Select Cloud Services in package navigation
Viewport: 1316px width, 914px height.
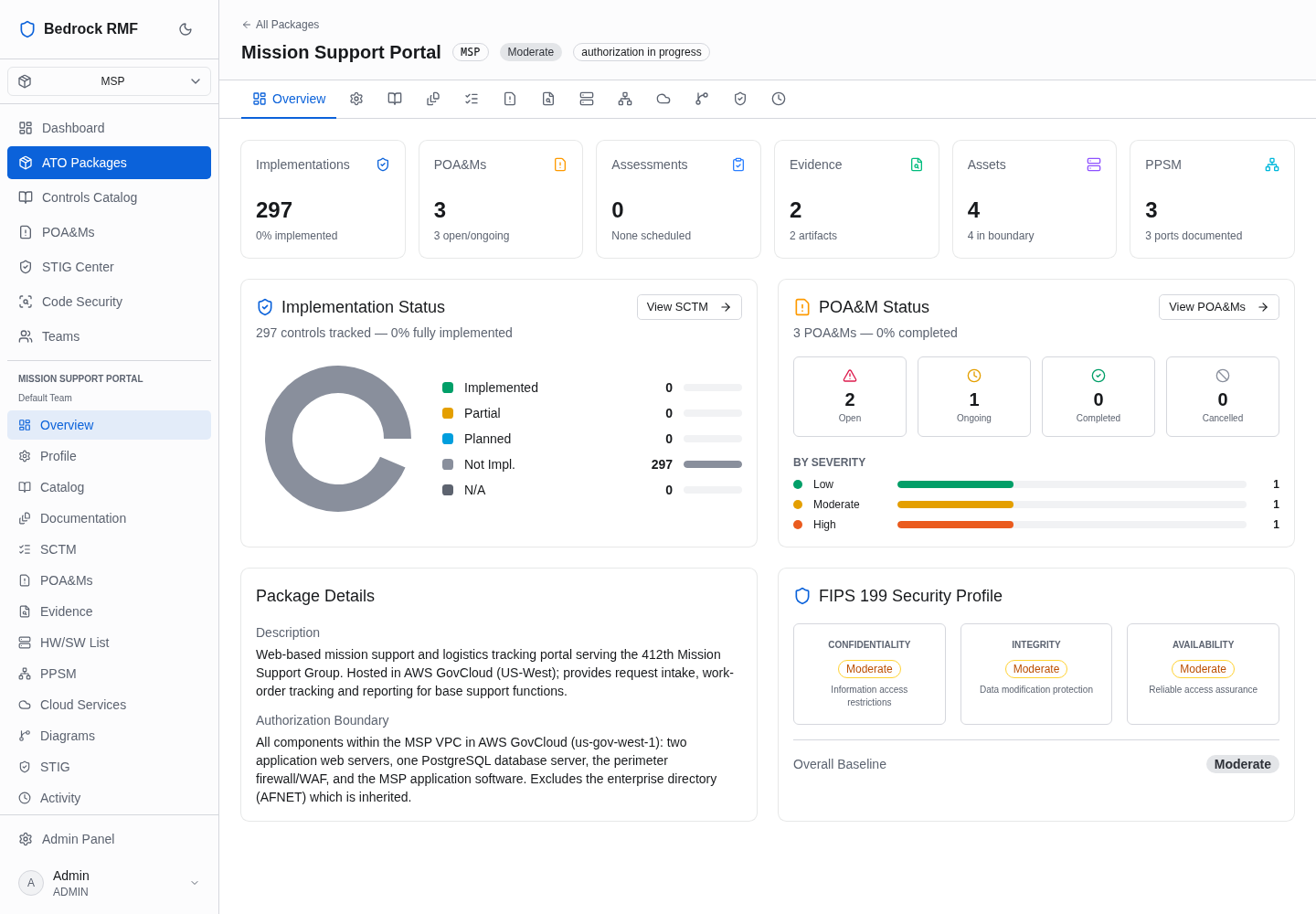click(109, 705)
